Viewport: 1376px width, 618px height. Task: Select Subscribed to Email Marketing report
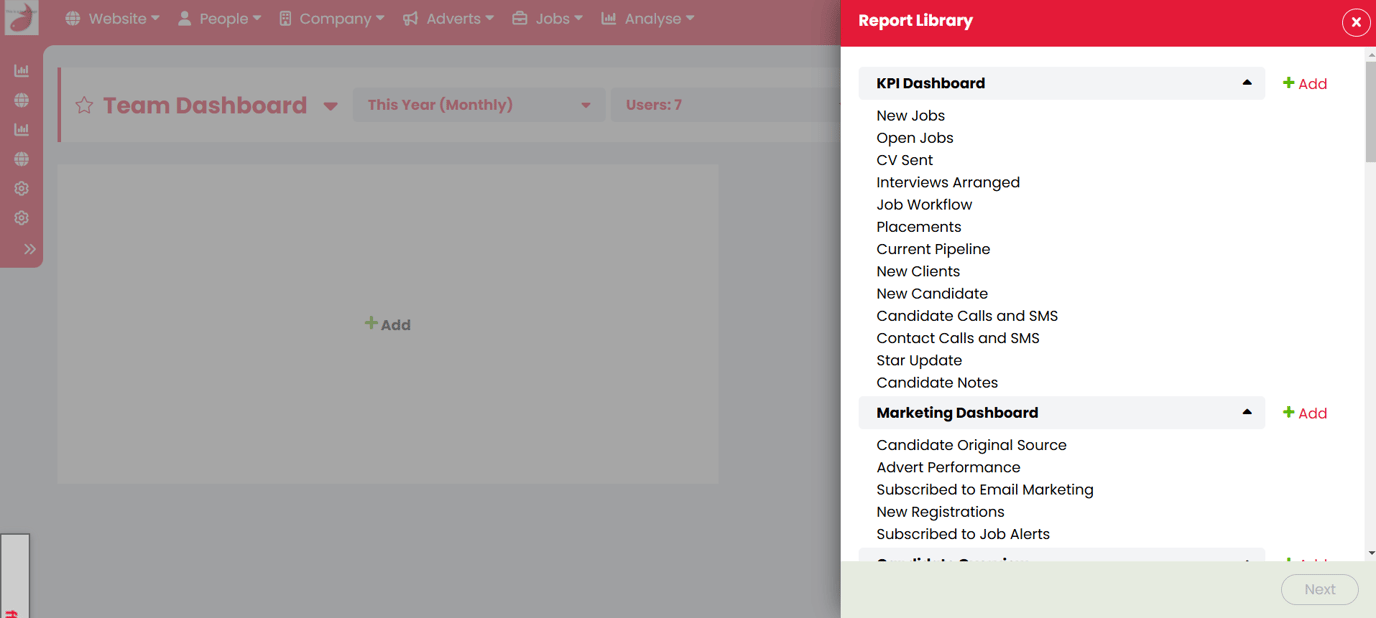tap(985, 490)
